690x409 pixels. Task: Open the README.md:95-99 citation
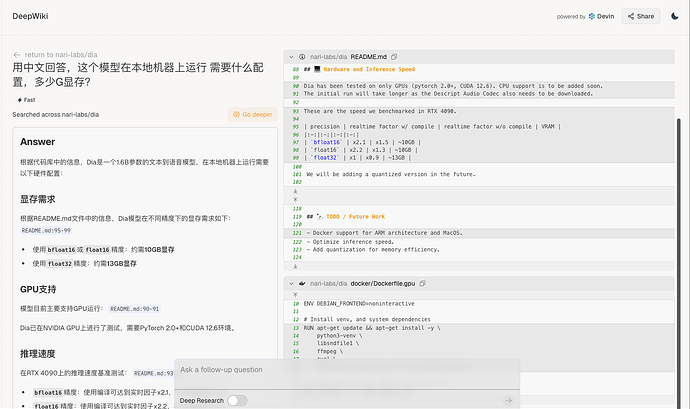coord(46,231)
